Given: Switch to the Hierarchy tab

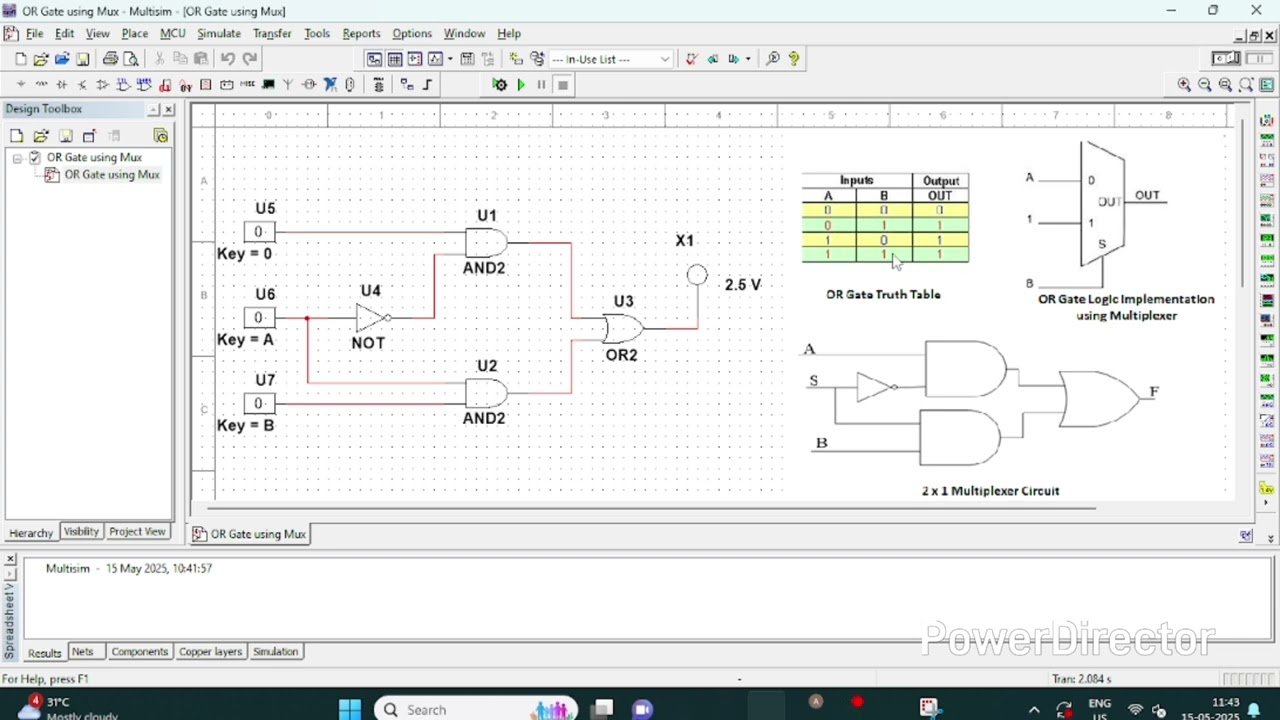Looking at the screenshot, I should [x=31, y=532].
